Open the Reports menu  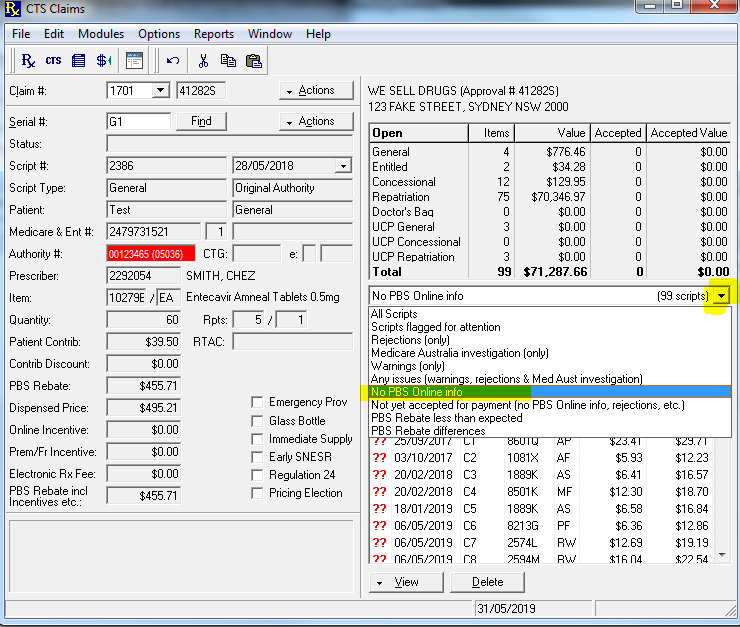214,34
